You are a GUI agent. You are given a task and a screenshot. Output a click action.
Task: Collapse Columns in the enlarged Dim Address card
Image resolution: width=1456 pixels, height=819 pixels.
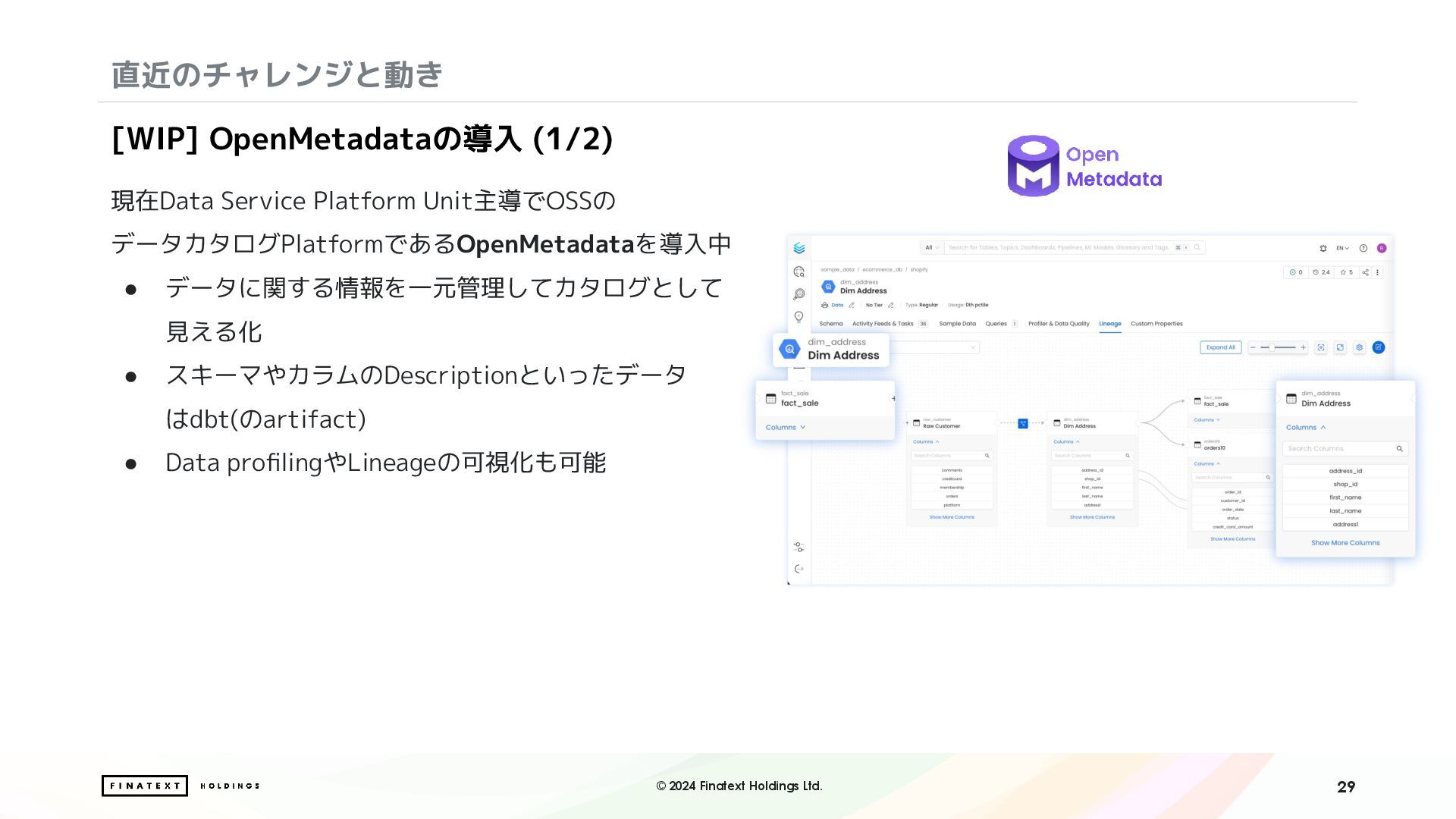[x=1306, y=428]
